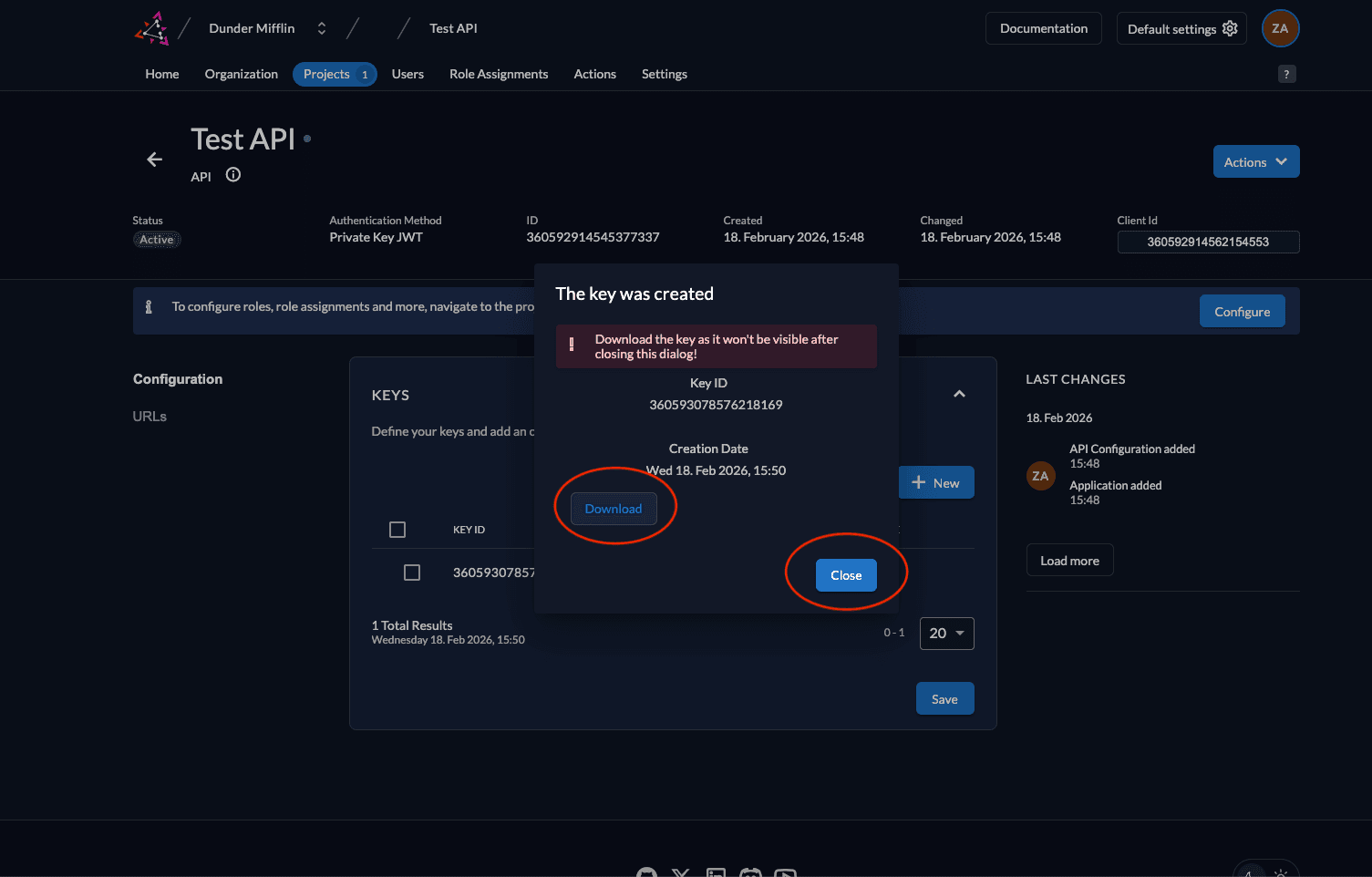Open the 20 page-size dropdown

[946, 634]
